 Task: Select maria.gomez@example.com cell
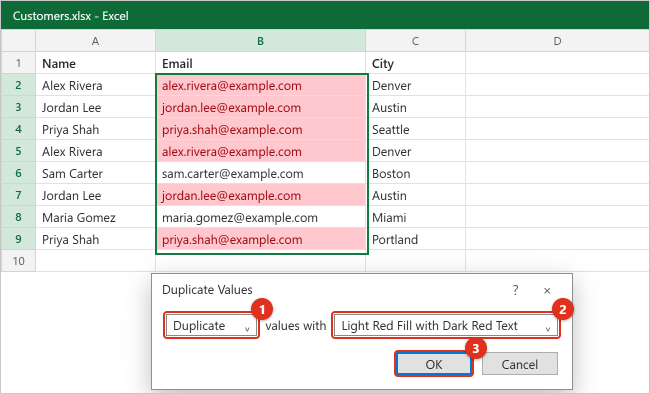(x=260, y=217)
